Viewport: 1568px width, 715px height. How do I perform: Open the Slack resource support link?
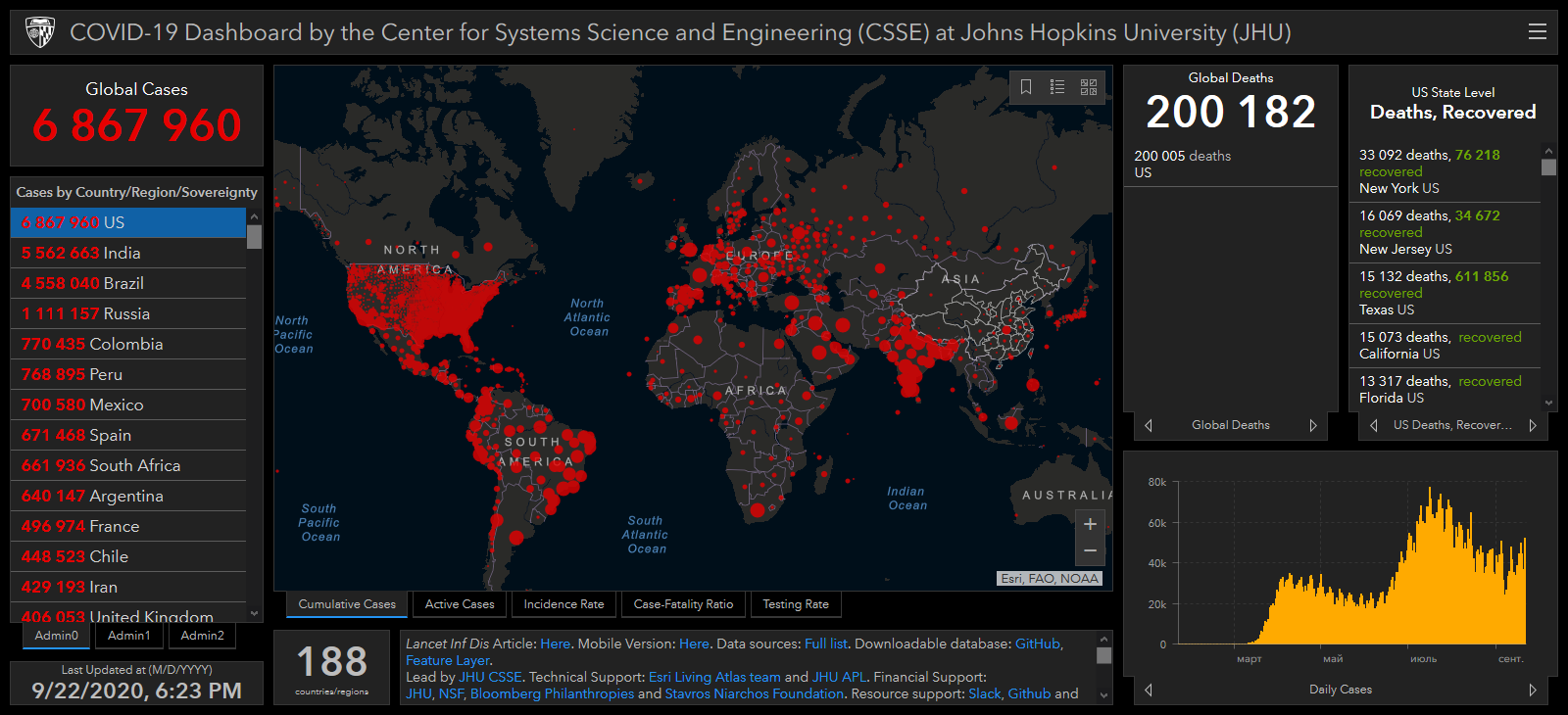point(985,693)
